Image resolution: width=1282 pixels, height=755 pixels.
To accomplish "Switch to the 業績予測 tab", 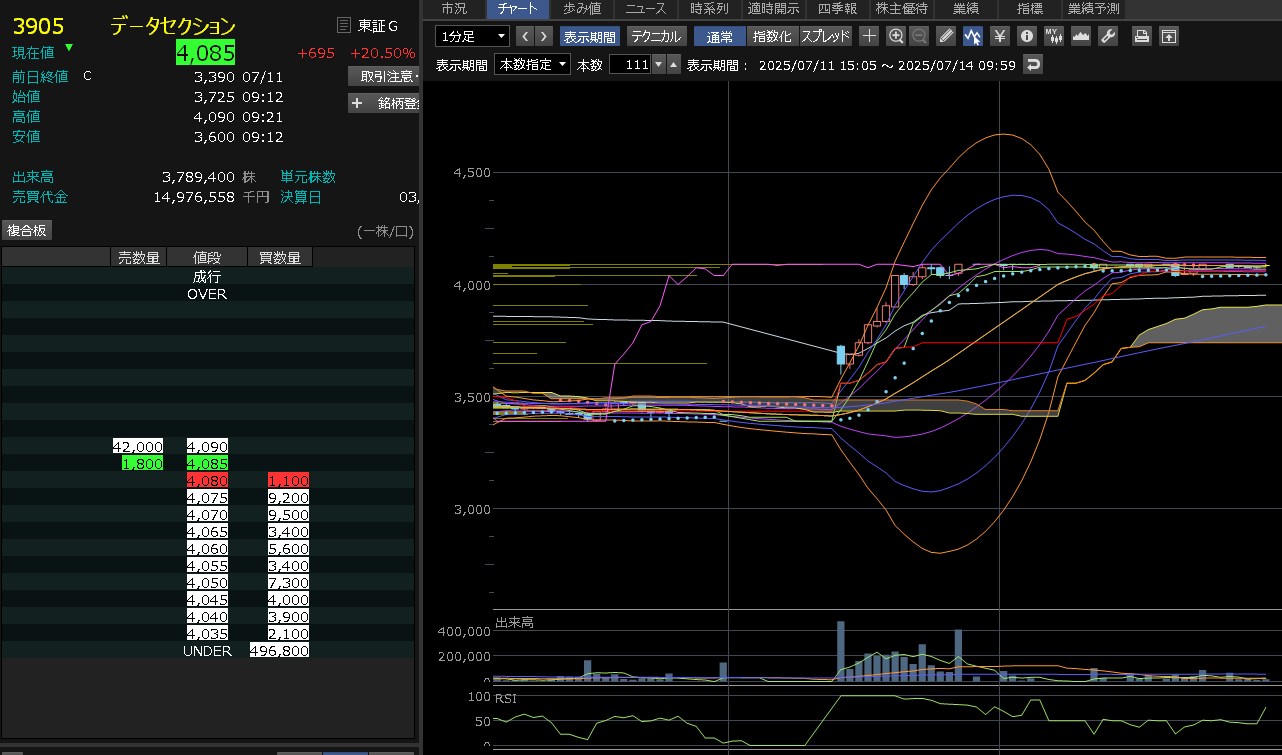I will (x=1093, y=9).
